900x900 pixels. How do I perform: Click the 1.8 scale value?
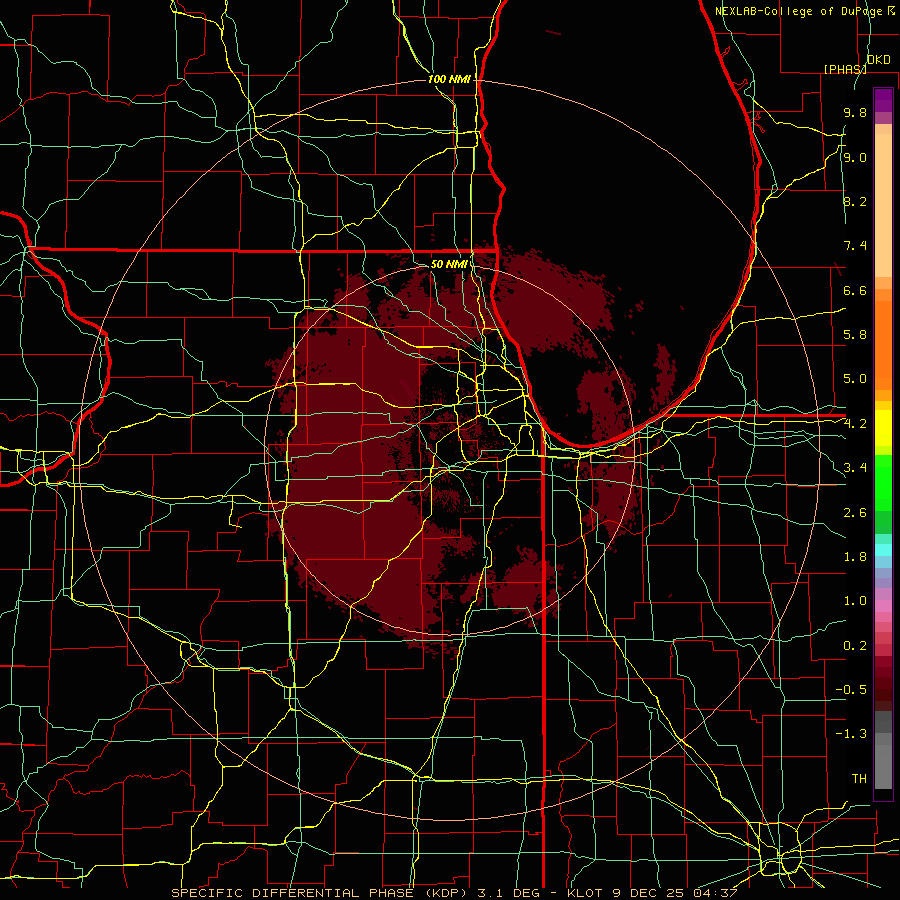855,557
